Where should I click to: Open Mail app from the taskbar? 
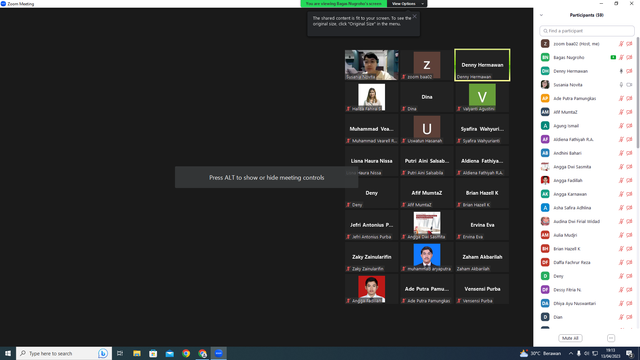(169, 353)
